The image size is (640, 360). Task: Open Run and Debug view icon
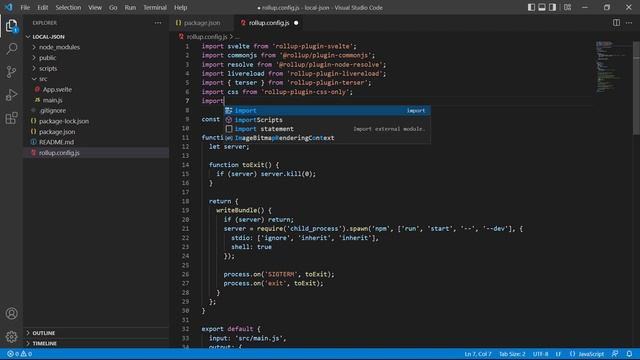pyautogui.click(x=11, y=95)
